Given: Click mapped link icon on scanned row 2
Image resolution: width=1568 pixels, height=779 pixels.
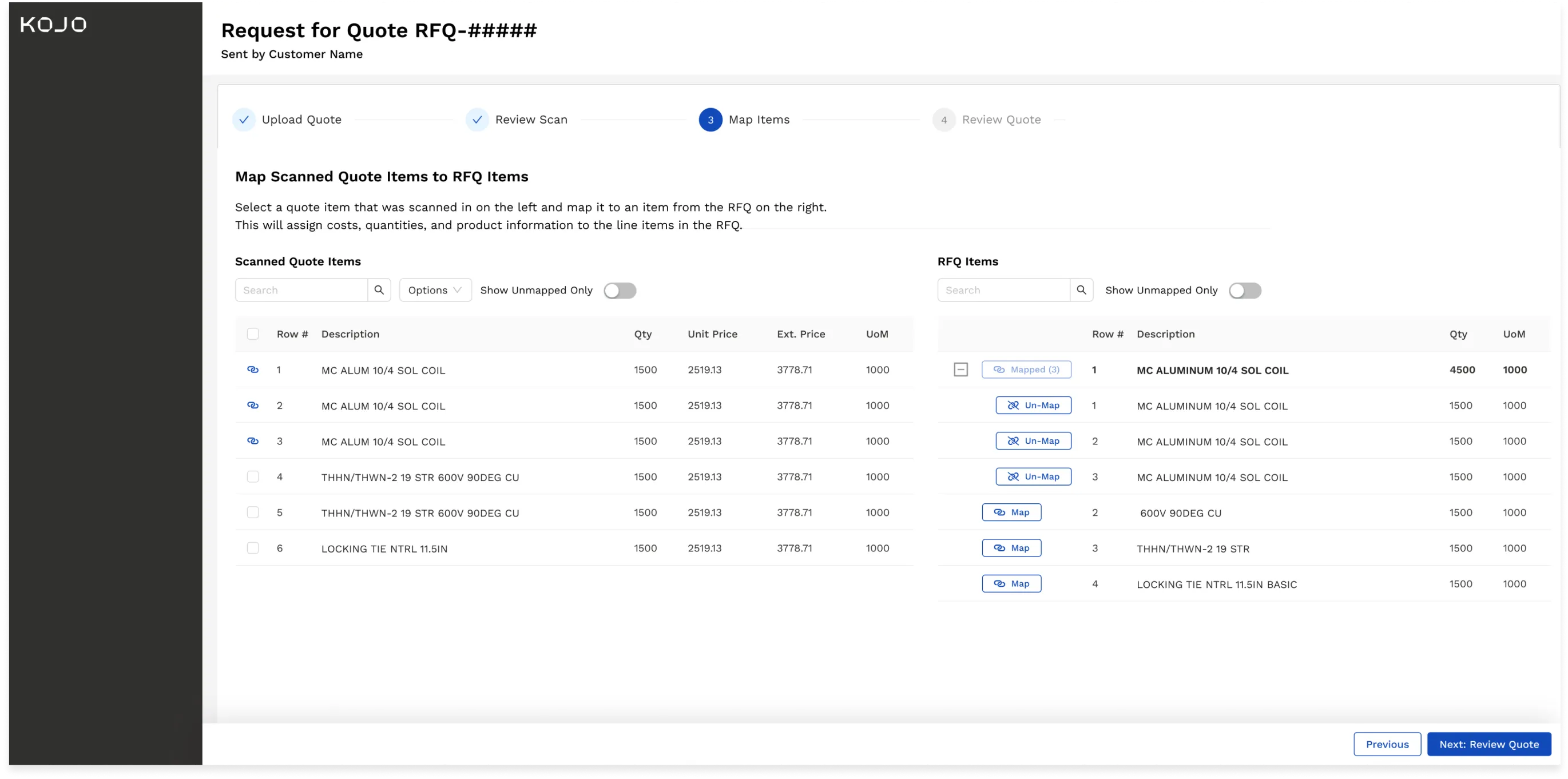Looking at the screenshot, I should coord(253,406).
